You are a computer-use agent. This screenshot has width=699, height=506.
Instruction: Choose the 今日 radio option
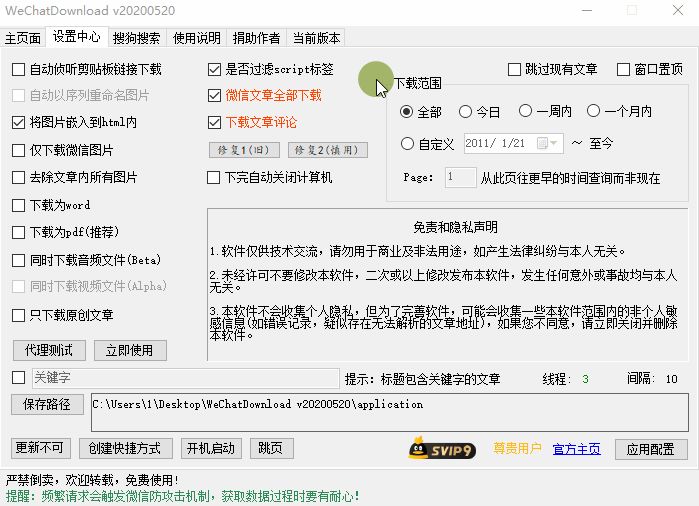coord(465,111)
